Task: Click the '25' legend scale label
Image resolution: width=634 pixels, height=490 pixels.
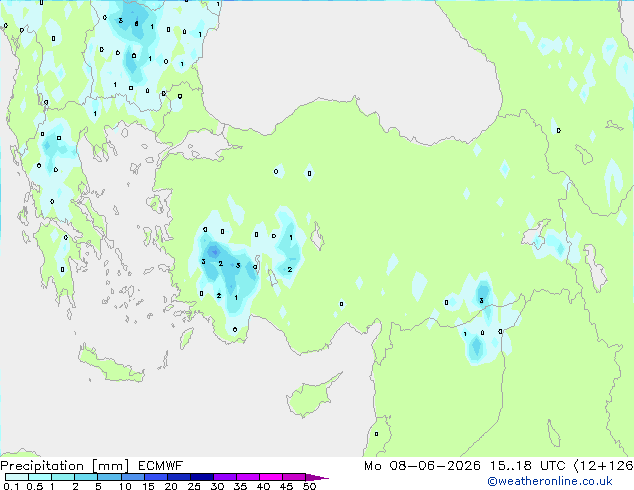Action: 194,486
